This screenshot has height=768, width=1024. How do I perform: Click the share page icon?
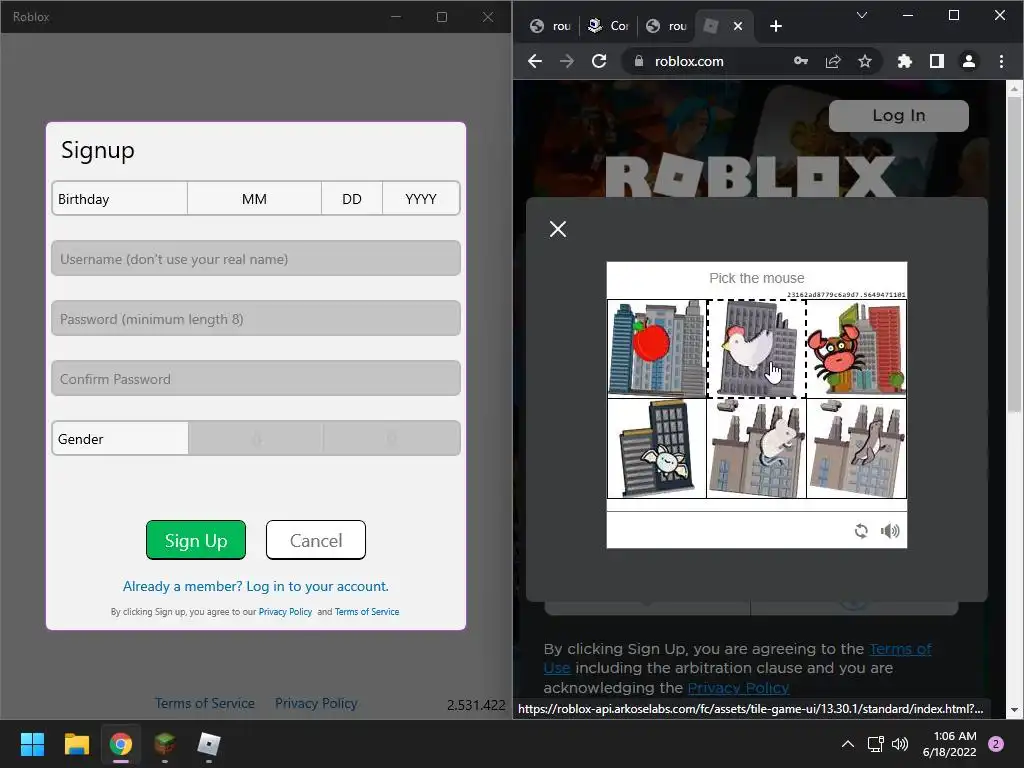click(x=833, y=61)
